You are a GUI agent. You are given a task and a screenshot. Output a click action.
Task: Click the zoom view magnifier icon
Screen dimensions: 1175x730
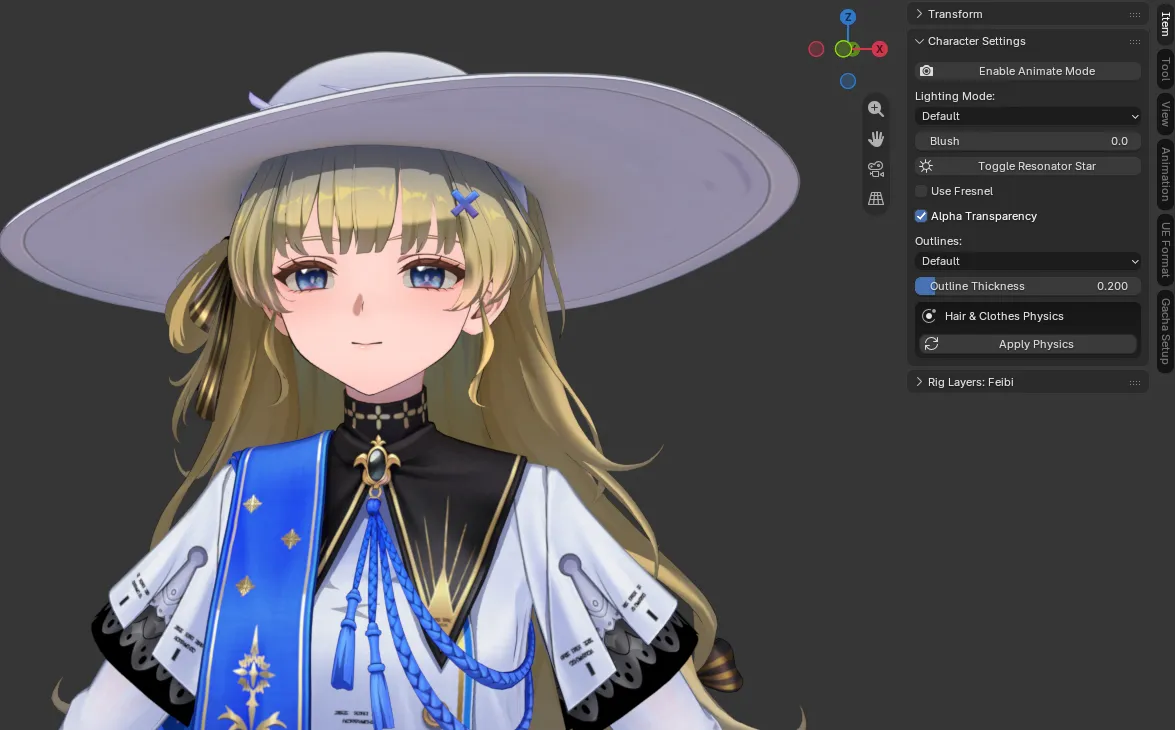[875, 109]
